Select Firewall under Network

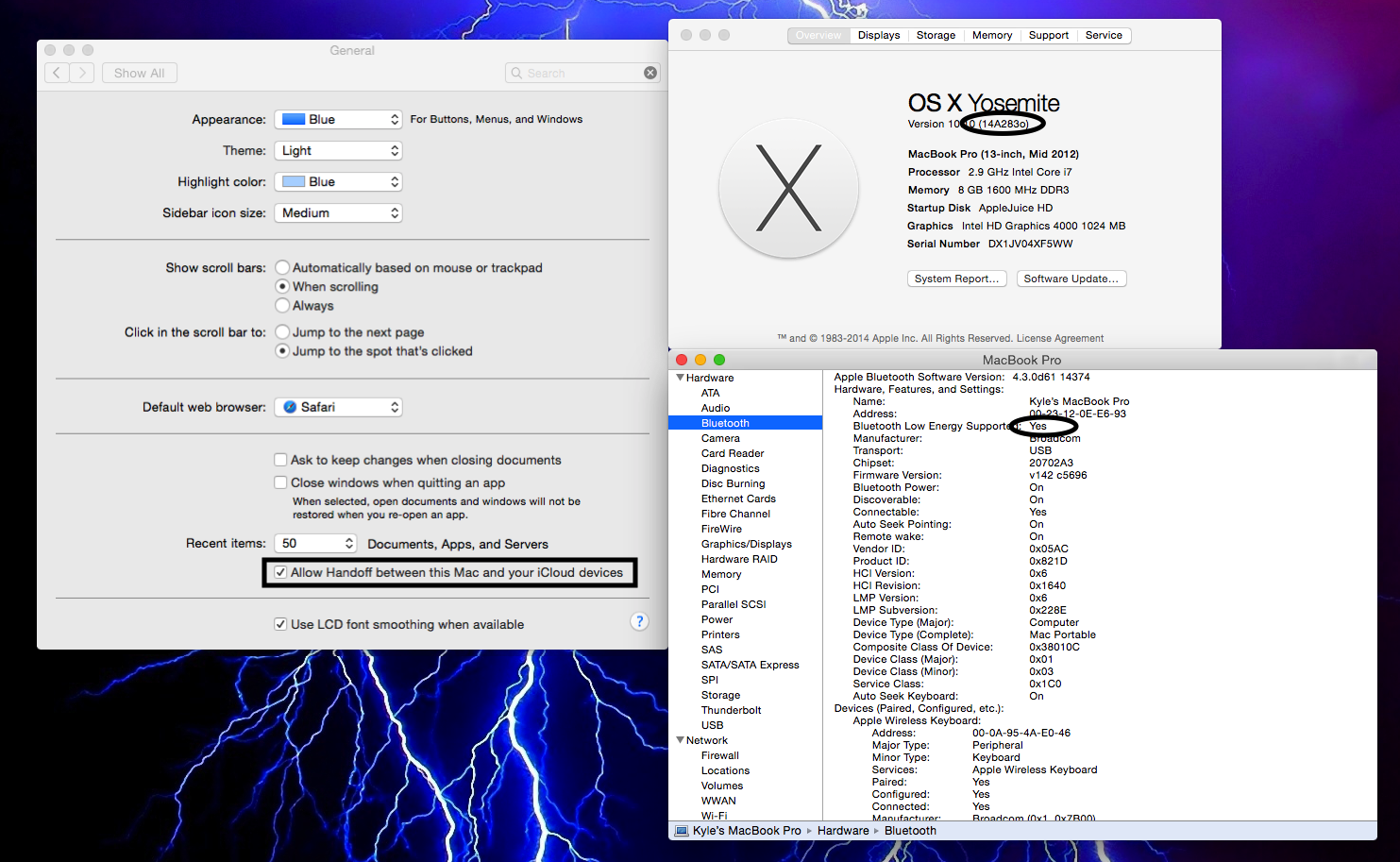coord(719,755)
